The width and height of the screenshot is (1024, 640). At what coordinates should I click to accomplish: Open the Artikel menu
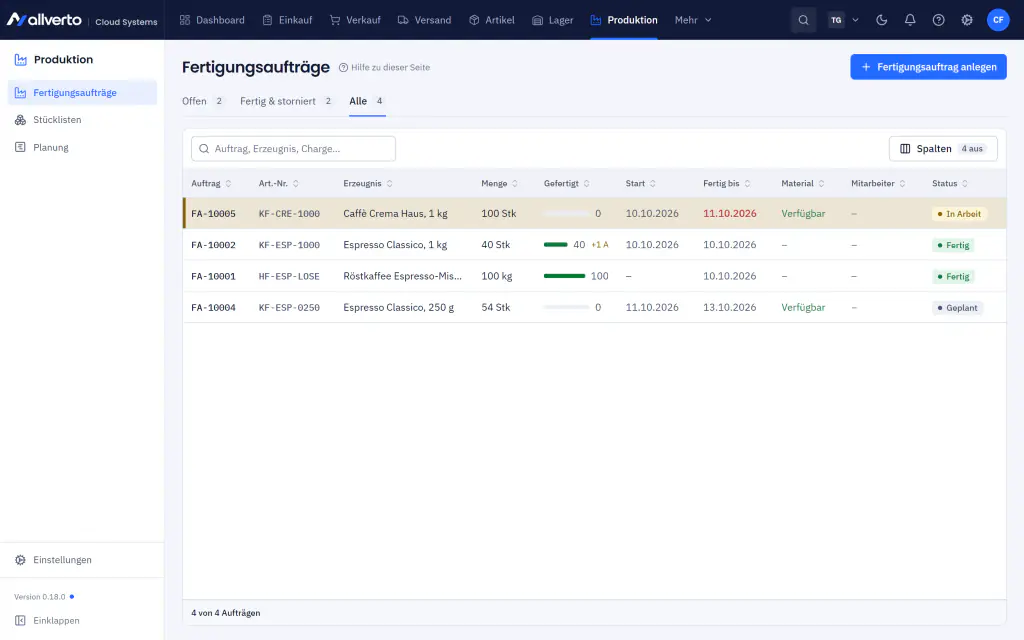tap(492, 20)
